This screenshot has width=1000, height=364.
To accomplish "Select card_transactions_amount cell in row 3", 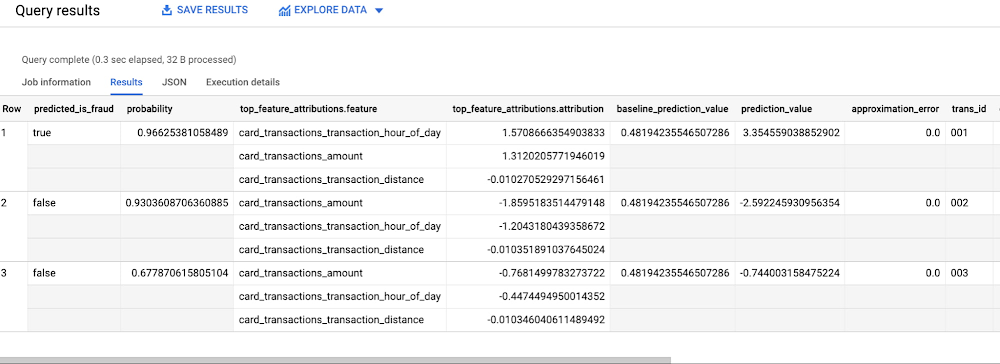I will [300, 273].
